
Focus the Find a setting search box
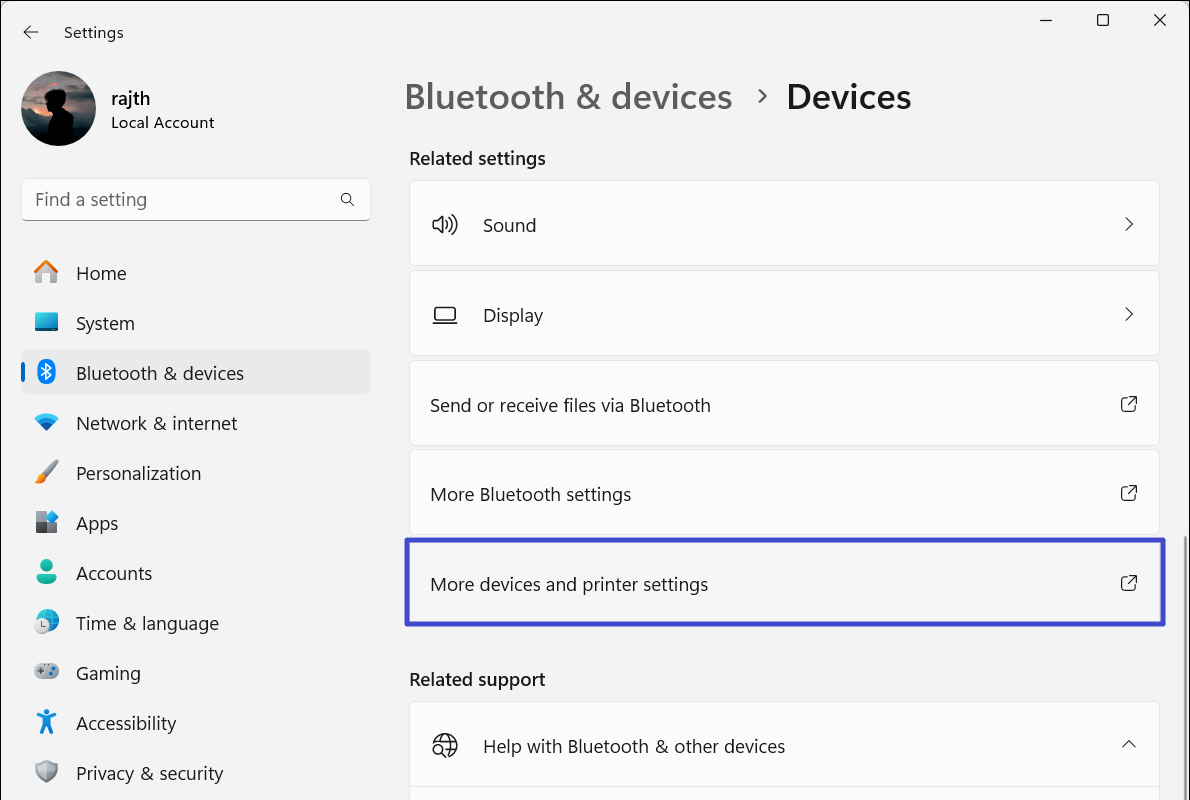coord(180,200)
